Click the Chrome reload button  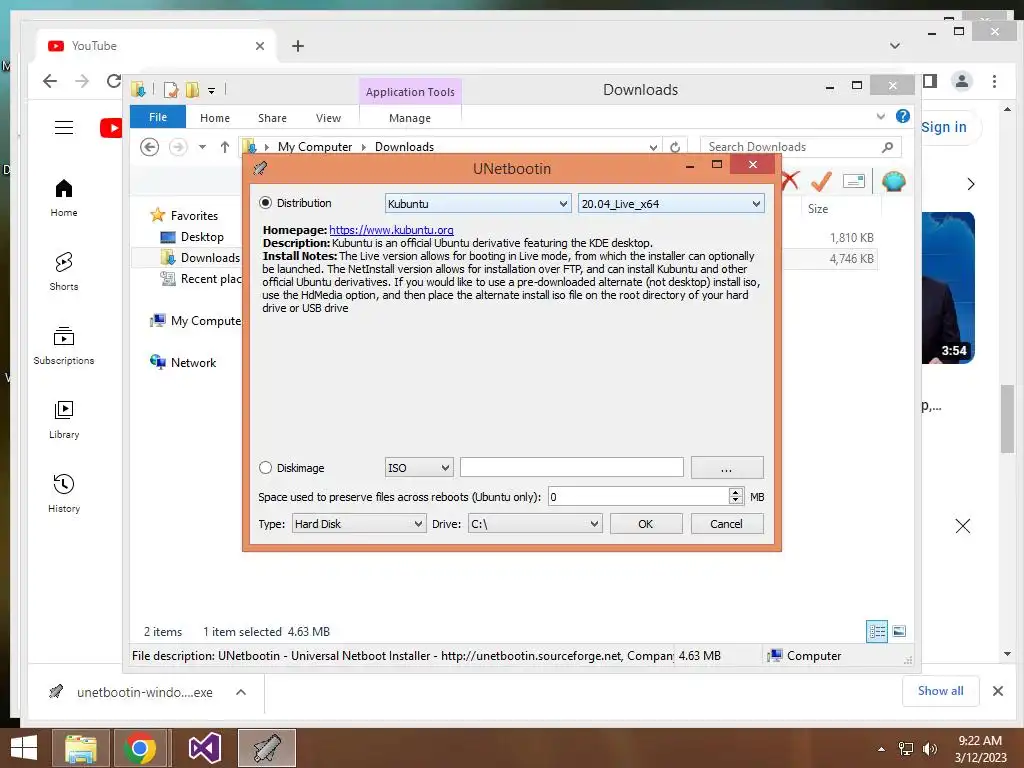tap(114, 81)
